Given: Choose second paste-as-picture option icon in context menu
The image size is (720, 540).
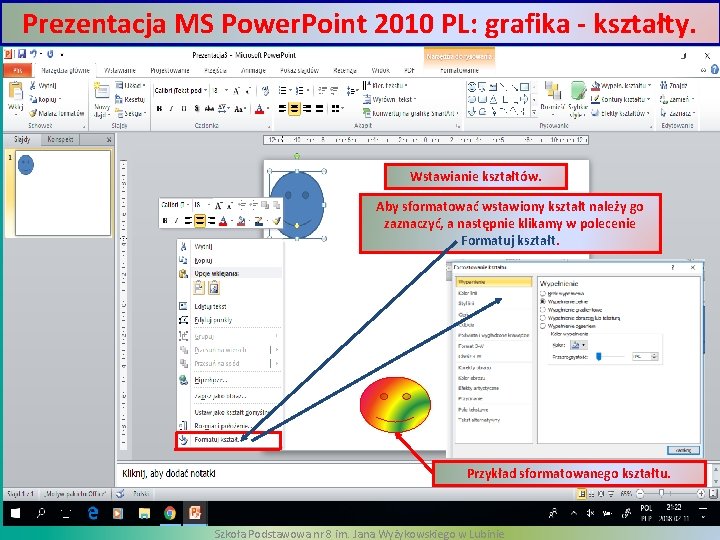Looking at the screenshot, I should (x=214, y=288).
